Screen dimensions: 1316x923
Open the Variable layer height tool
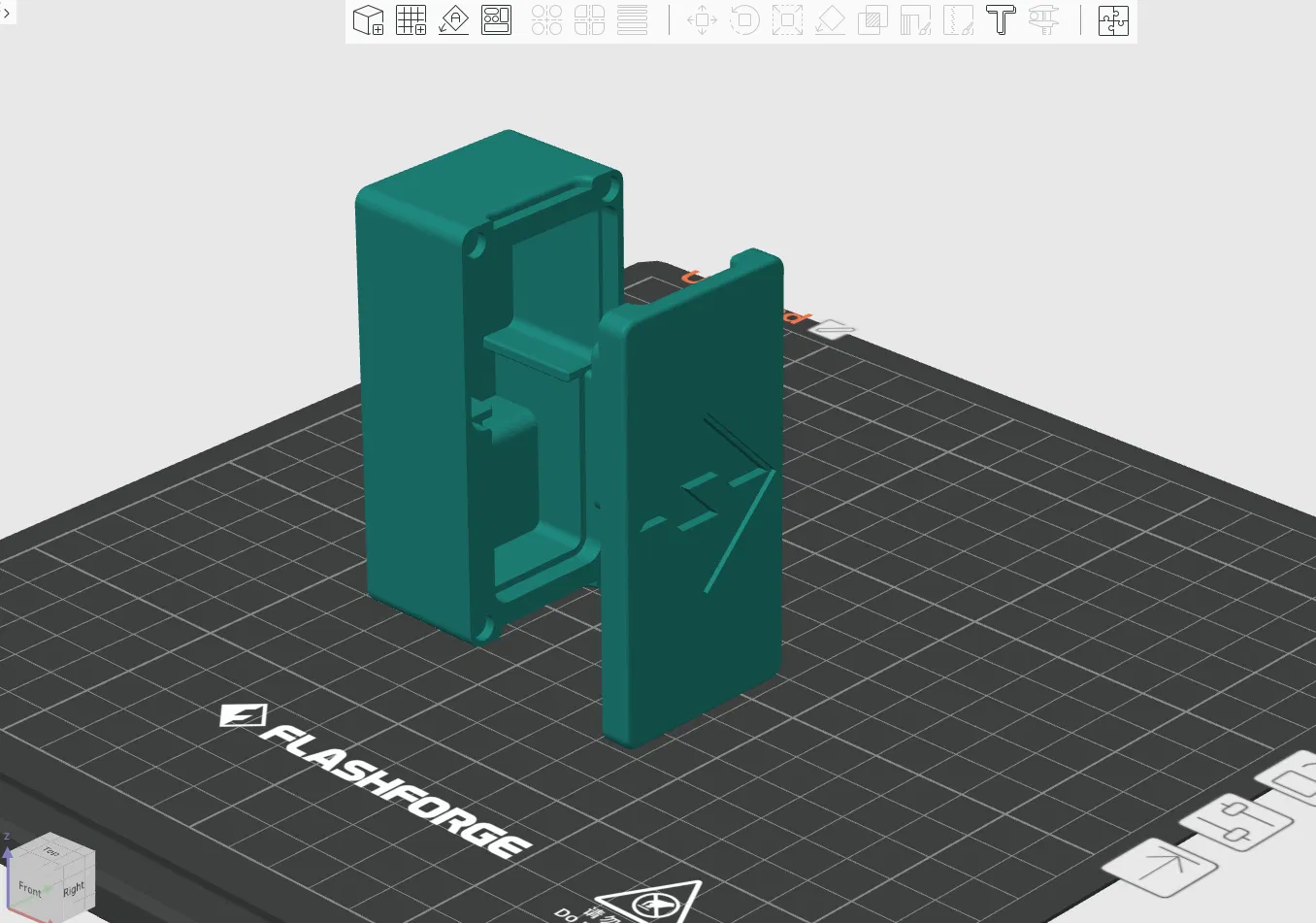[633, 20]
